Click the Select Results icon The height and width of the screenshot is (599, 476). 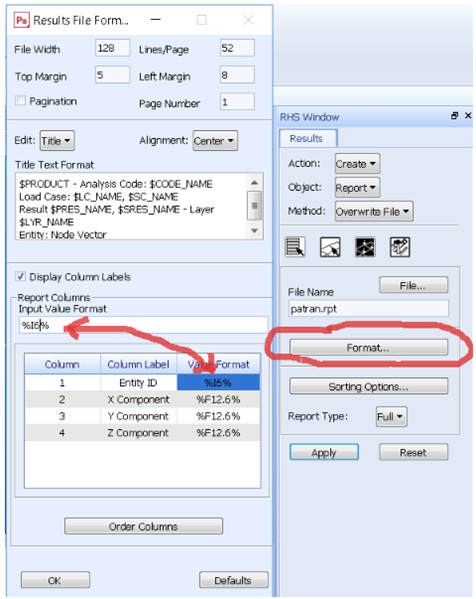pyautogui.click(x=295, y=247)
